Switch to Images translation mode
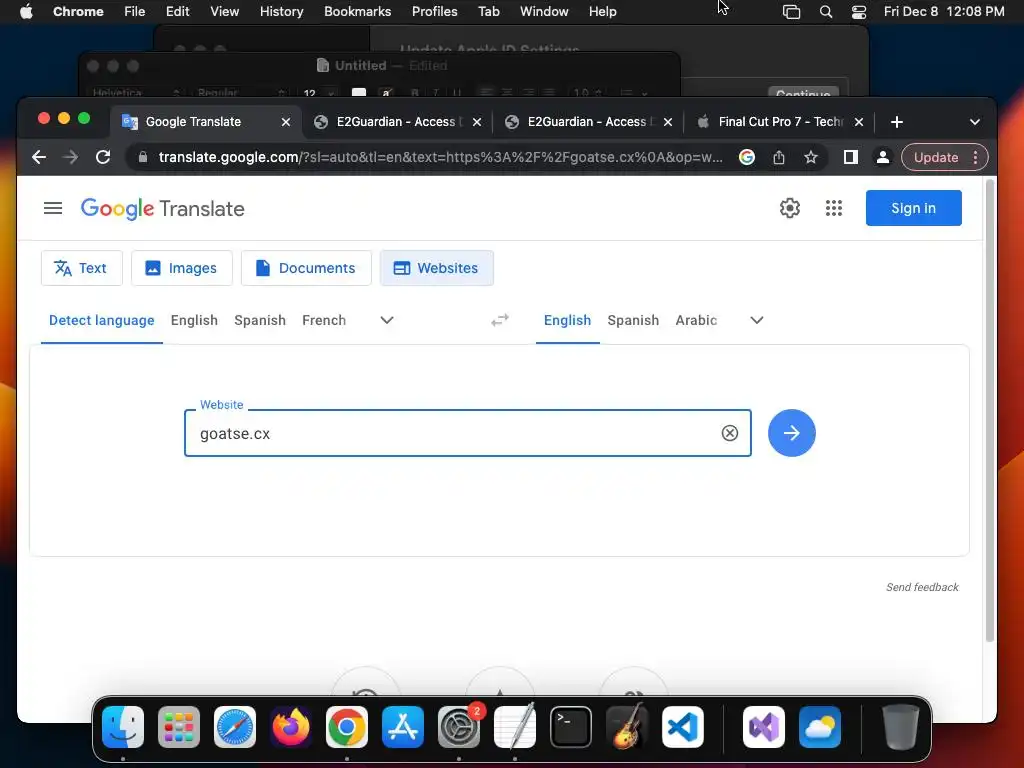Screen dimensions: 1024x768 coord(182,268)
